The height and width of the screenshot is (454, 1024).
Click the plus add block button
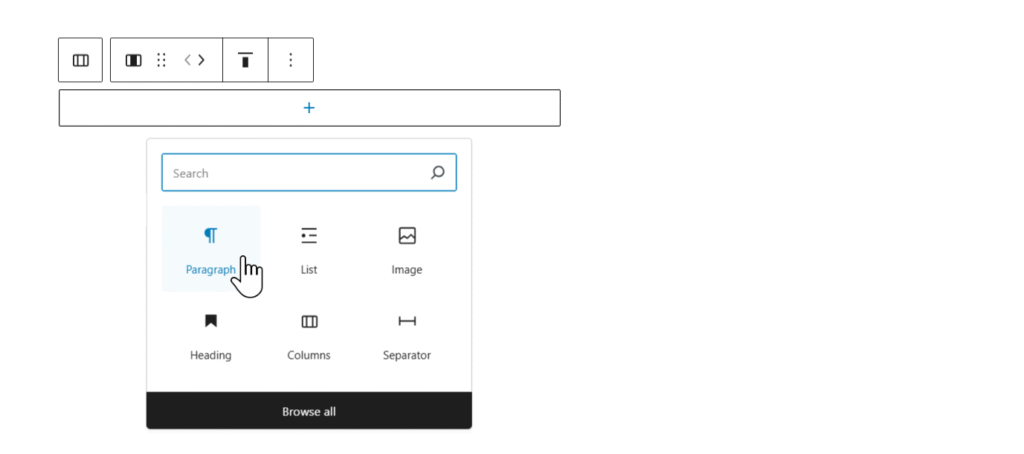pos(309,108)
